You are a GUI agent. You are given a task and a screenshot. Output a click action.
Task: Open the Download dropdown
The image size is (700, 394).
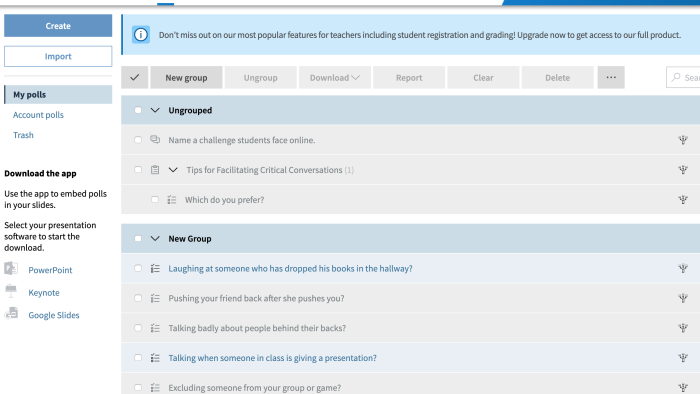click(x=335, y=78)
